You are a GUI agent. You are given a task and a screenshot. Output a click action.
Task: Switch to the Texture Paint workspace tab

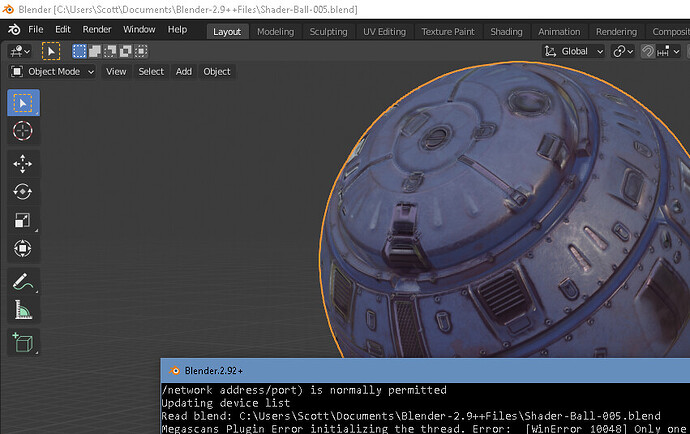[448, 32]
